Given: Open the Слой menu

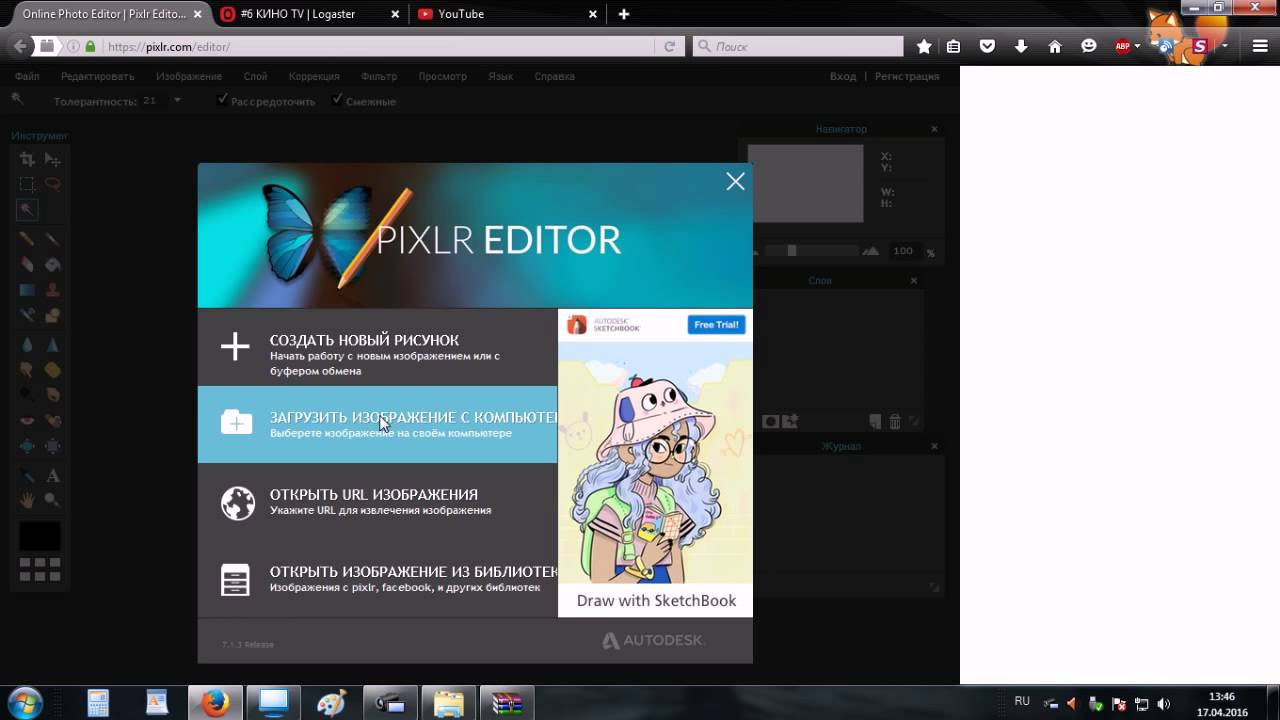Looking at the screenshot, I should [255, 76].
